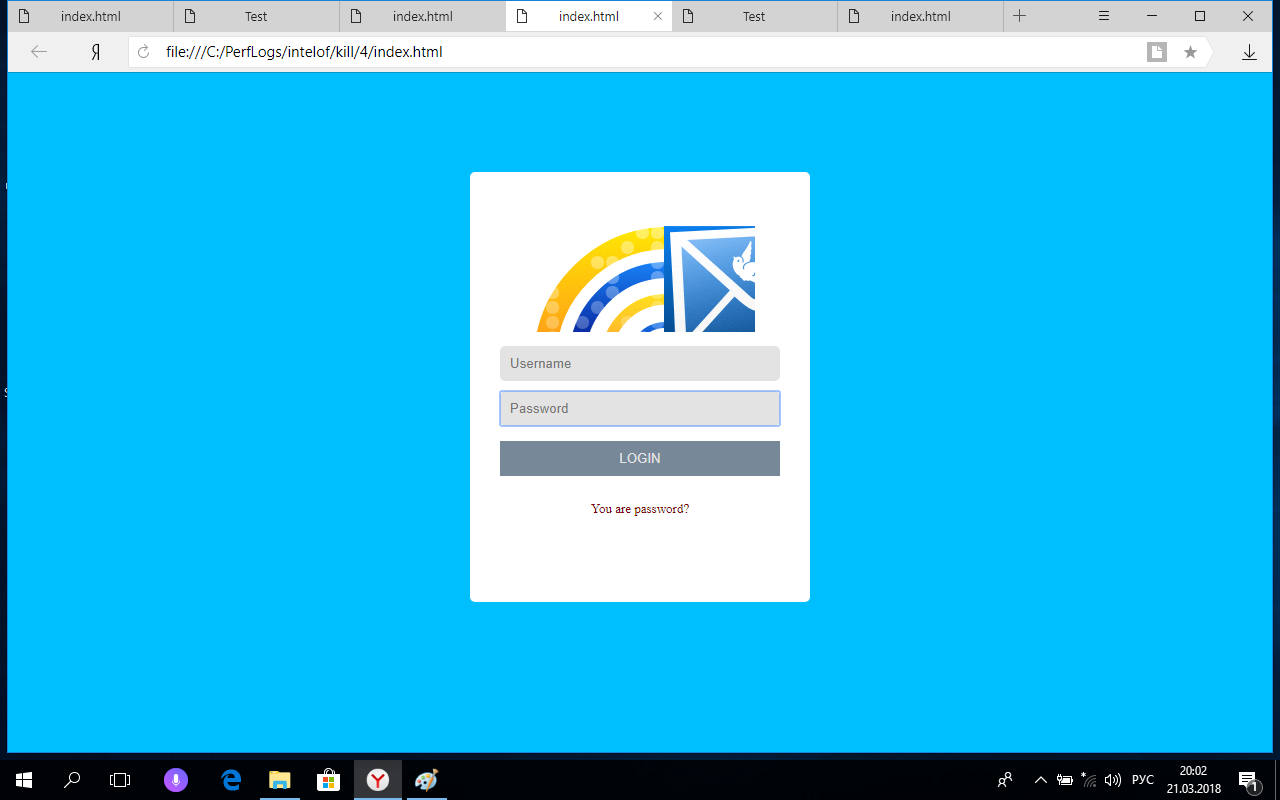Open File Explorer from the taskbar
The width and height of the screenshot is (1280, 800).
(x=280, y=780)
